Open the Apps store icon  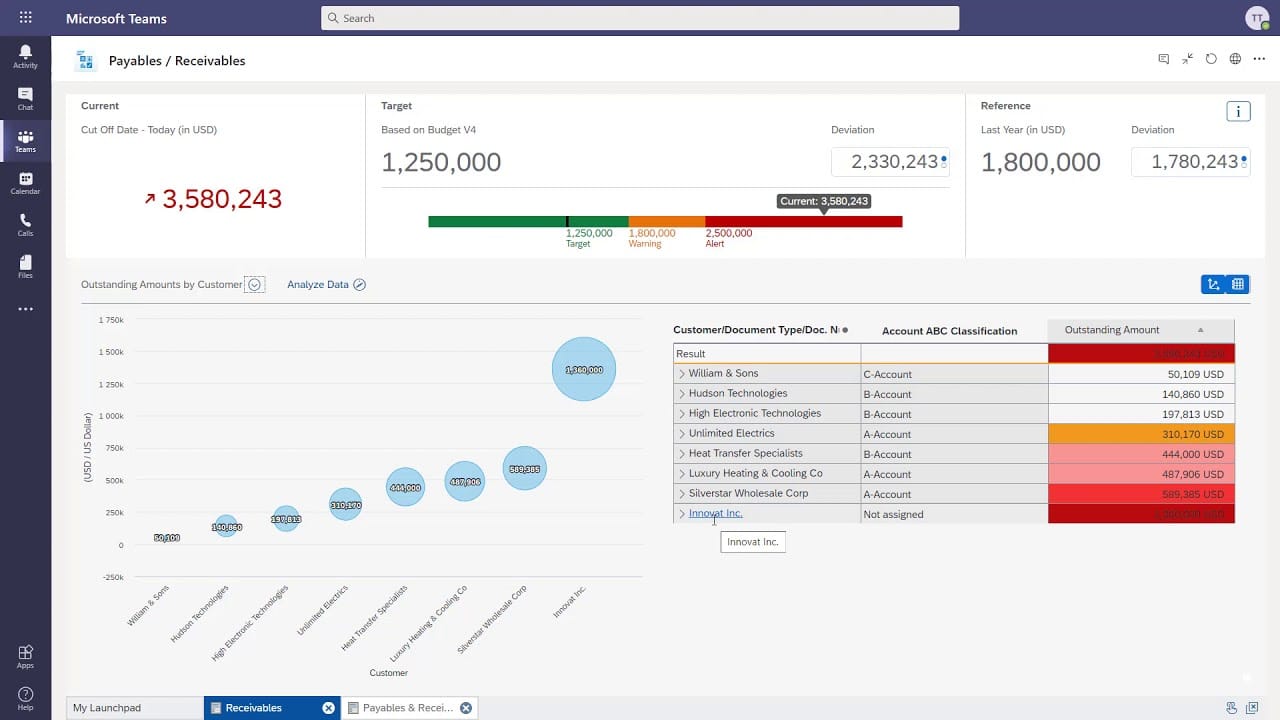25,656
